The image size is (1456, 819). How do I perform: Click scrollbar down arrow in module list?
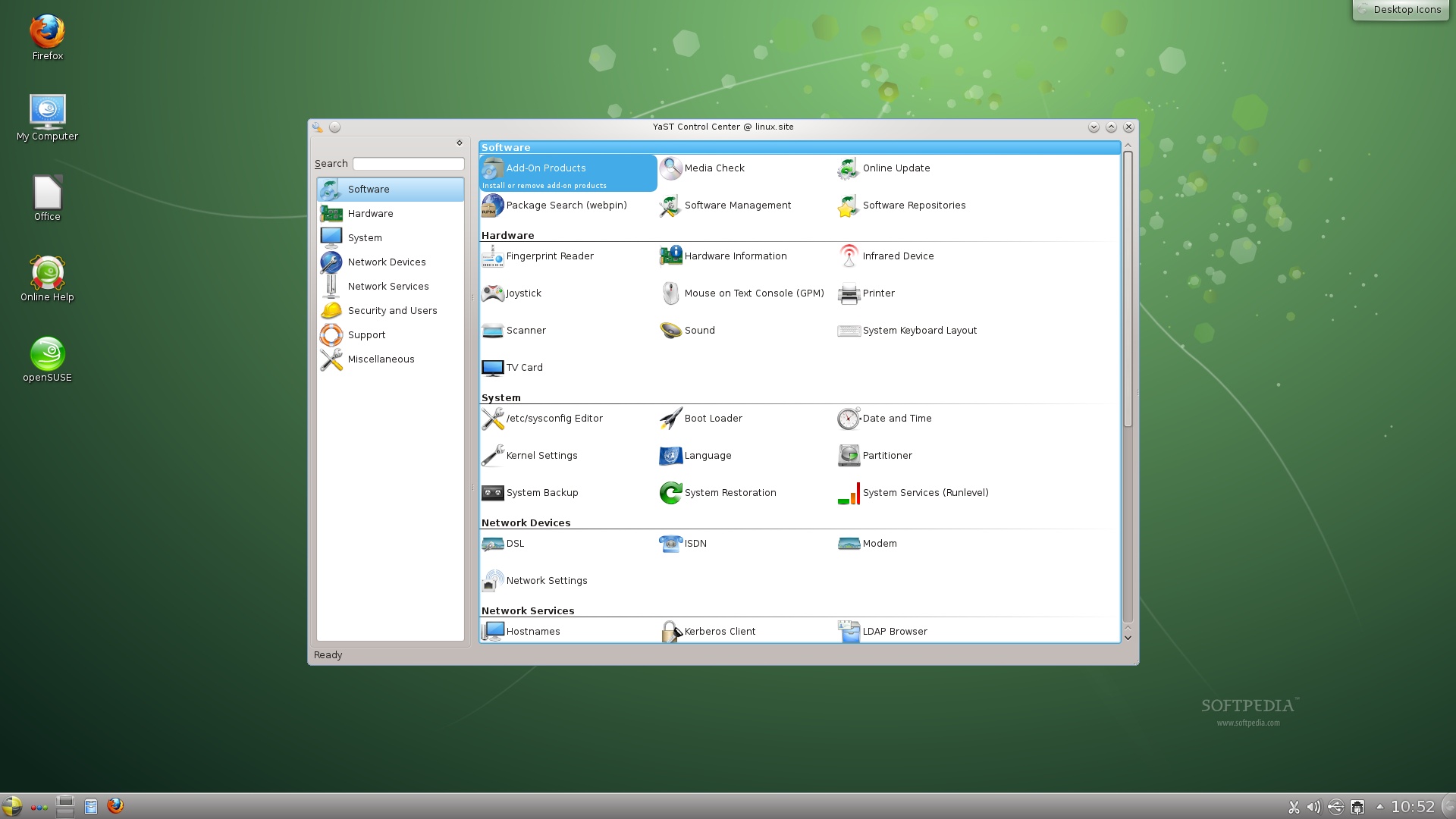click(1128, 637)
